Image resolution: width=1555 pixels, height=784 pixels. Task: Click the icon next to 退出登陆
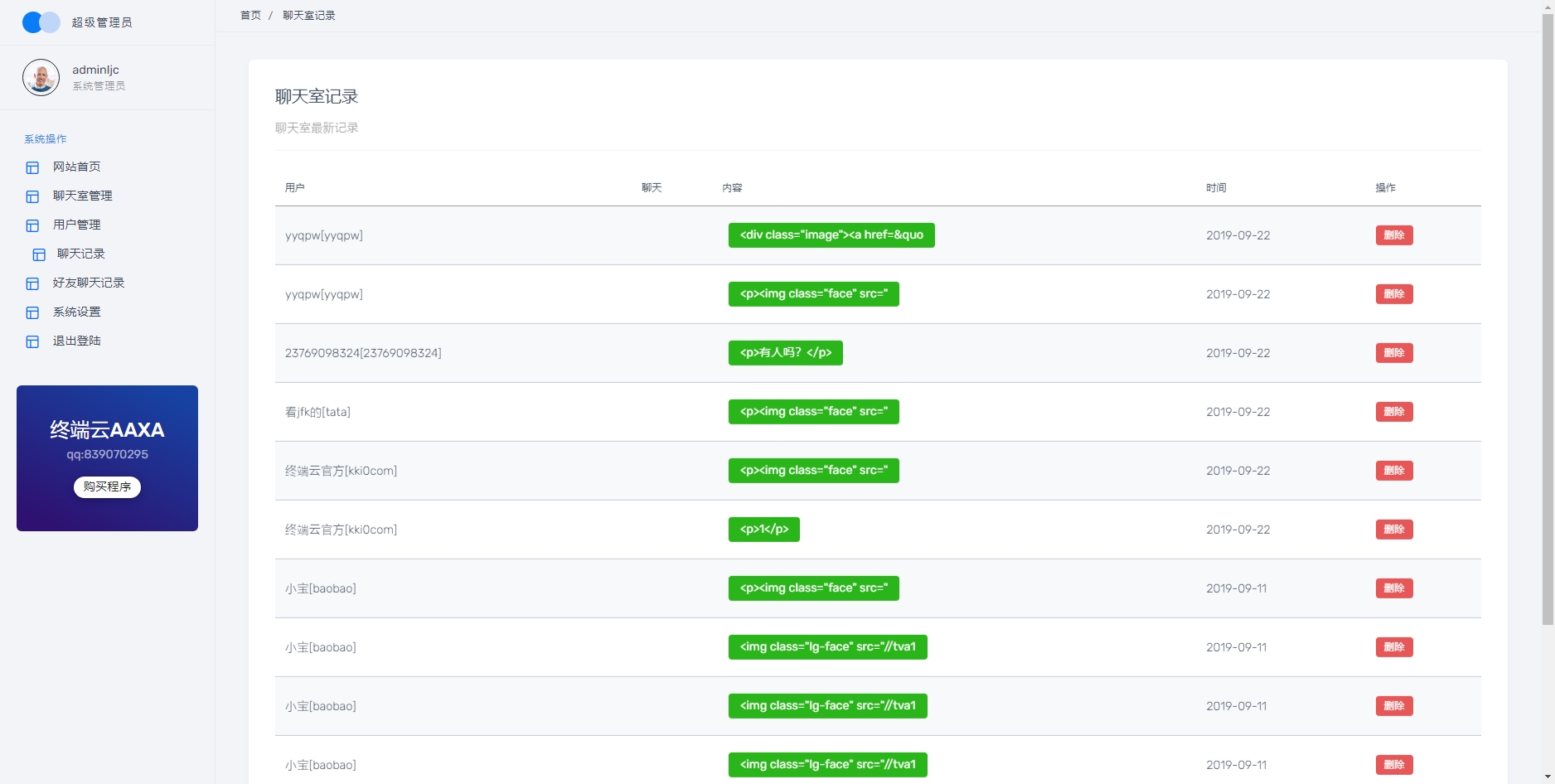click(32, 341)
